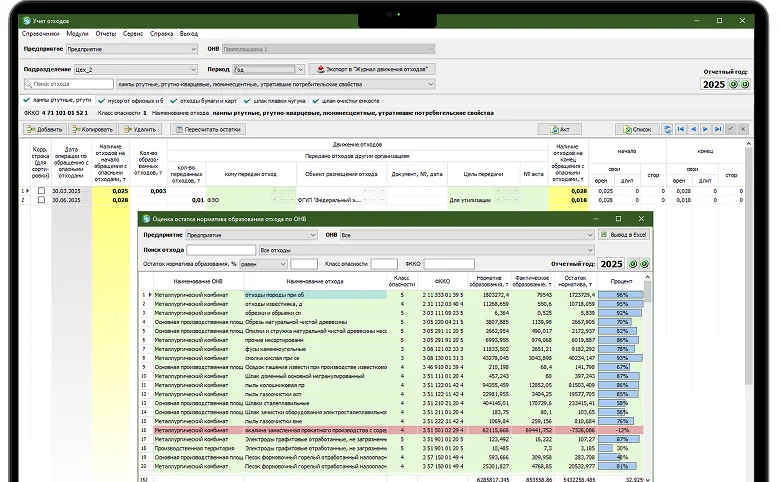Tick the checkbox in row 2 dated 30.06.2025
This screenshot has width=780, height=482.
point(40,200)
